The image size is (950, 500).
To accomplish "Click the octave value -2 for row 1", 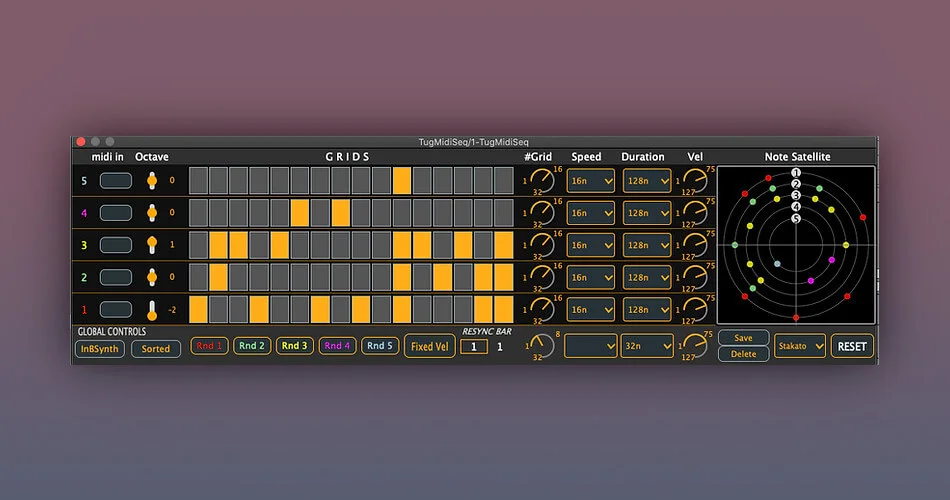I will pyautogui.click(x=172, y=310).
